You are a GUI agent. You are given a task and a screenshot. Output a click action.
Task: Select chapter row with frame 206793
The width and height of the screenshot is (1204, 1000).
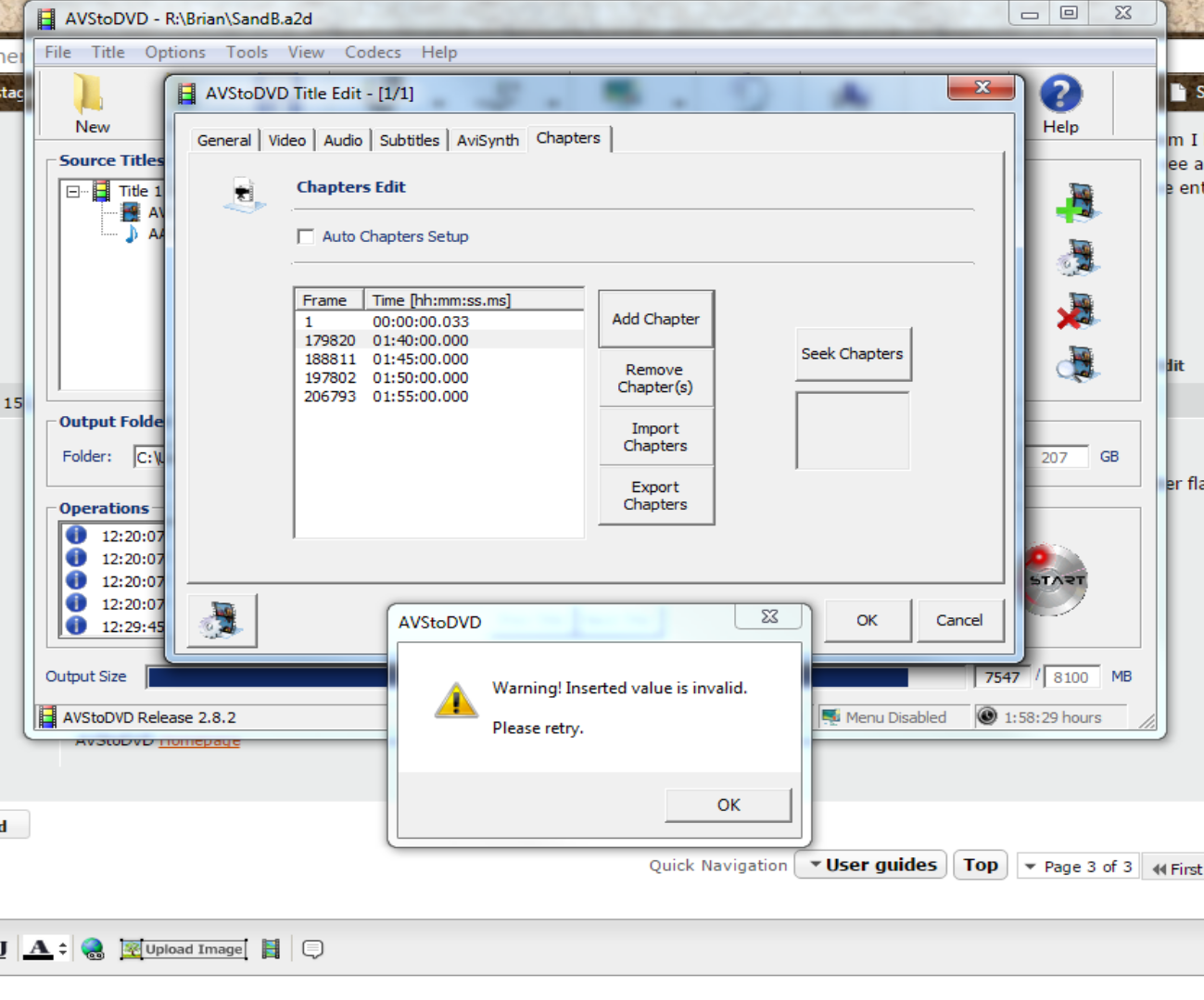pos(439,396)
